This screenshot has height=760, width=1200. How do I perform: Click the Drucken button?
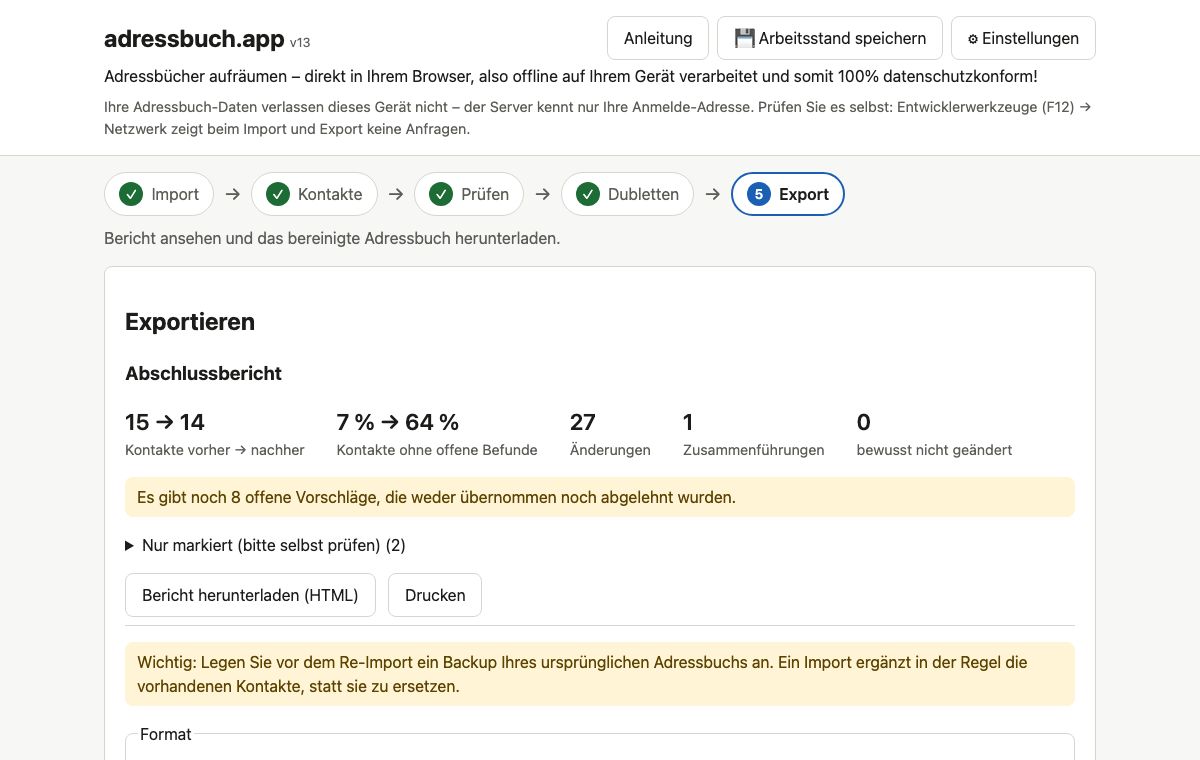pyautogui.click(x=435, y=595)
